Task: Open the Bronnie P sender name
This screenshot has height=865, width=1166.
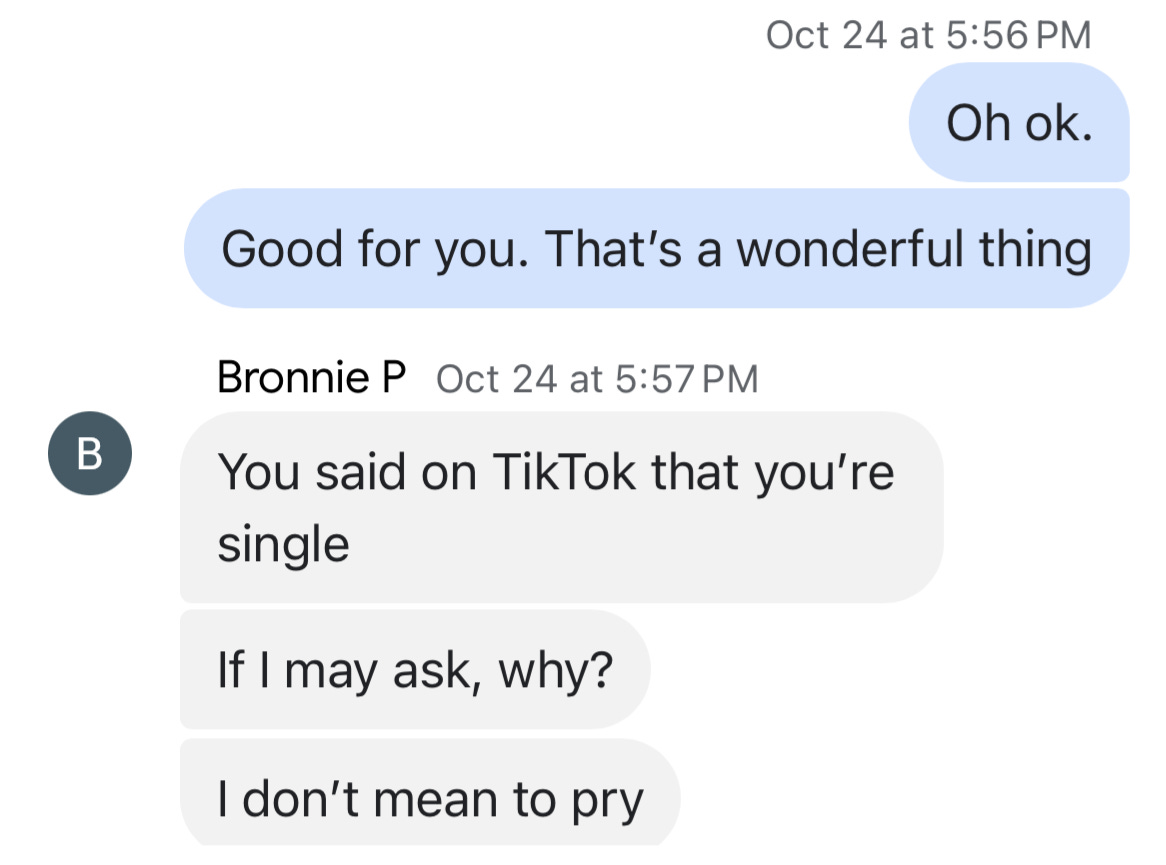Action: tap(312, 377)
